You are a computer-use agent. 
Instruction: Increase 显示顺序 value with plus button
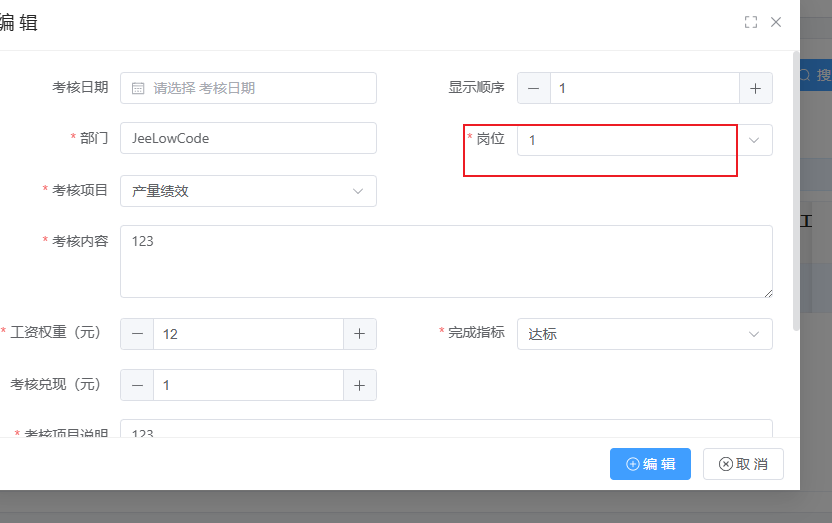(756, 88)
